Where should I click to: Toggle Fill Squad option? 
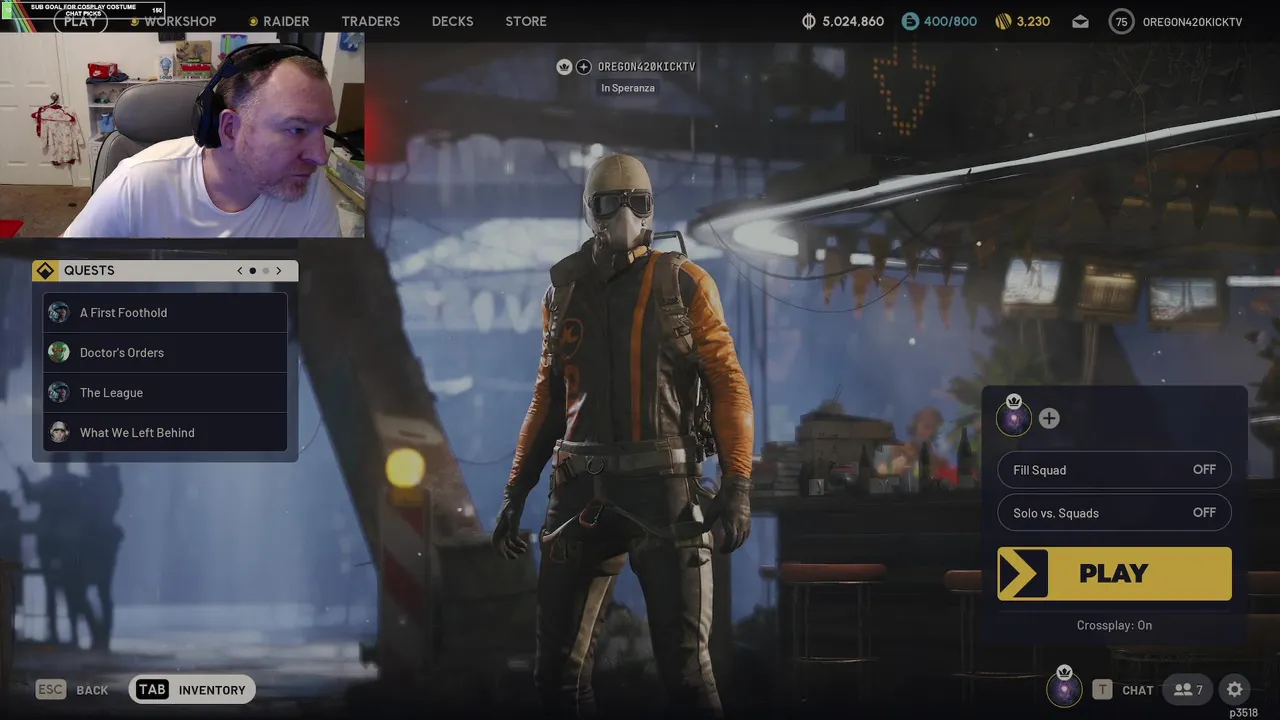point(1114,470)
